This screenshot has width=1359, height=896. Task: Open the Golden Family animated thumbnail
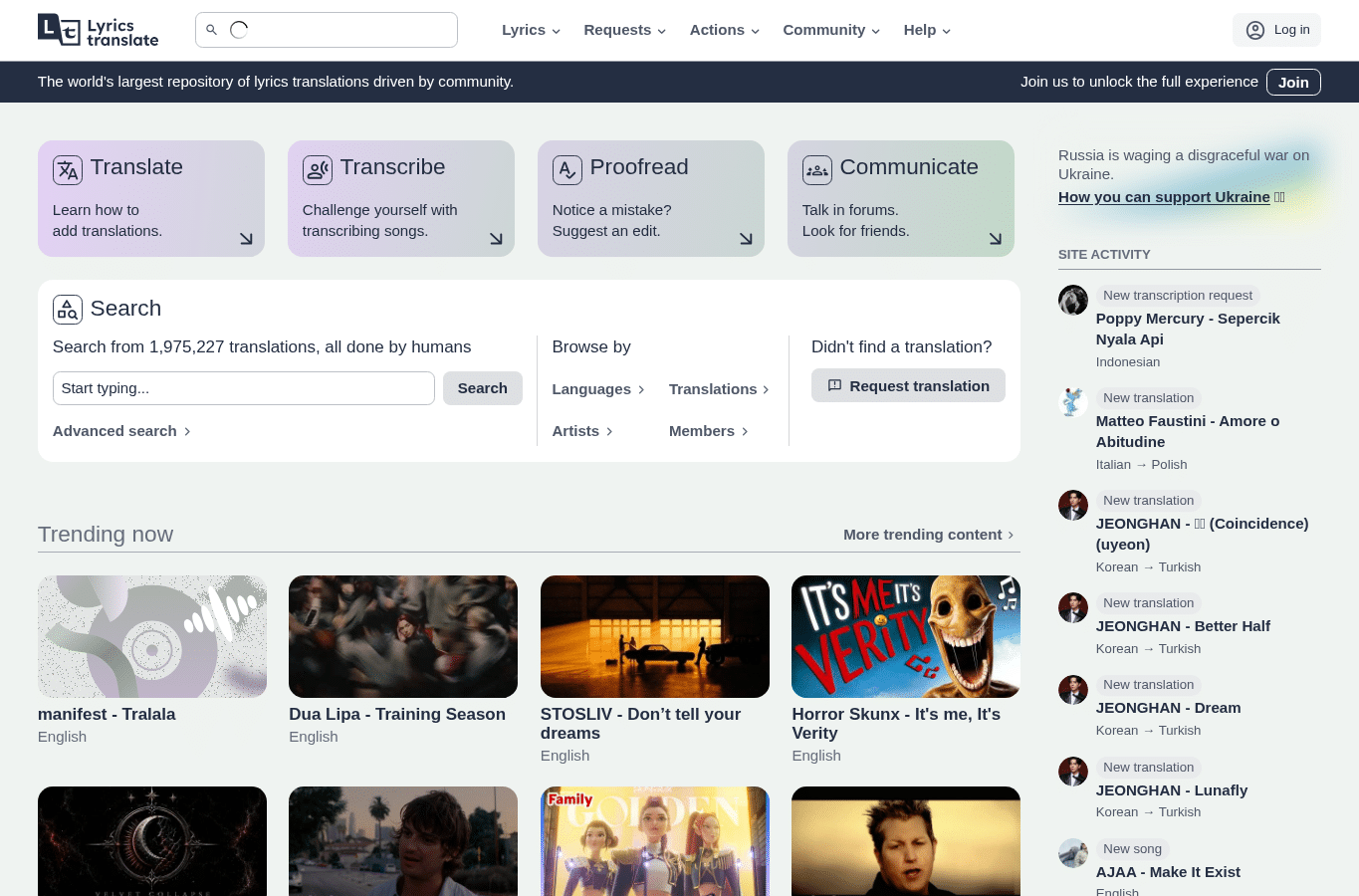click(655, 841)
